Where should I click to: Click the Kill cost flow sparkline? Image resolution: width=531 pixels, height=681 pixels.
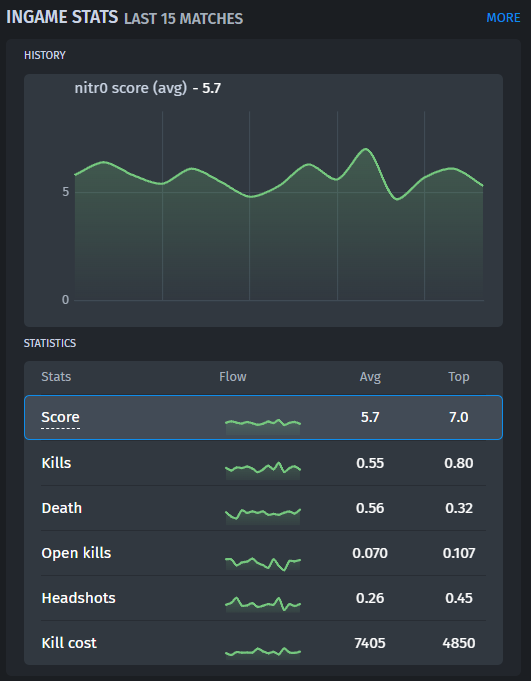(x=263, y=653)
